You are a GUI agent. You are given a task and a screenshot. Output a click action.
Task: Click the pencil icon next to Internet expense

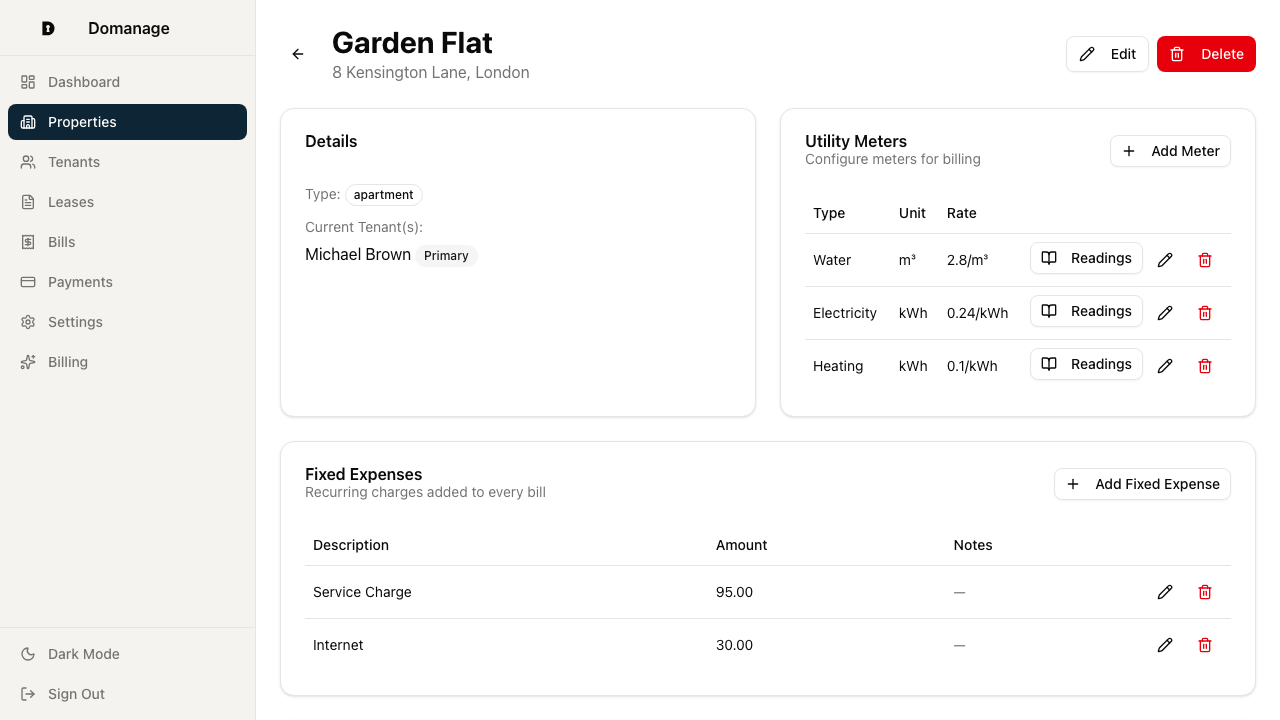tap(1165, 645)
